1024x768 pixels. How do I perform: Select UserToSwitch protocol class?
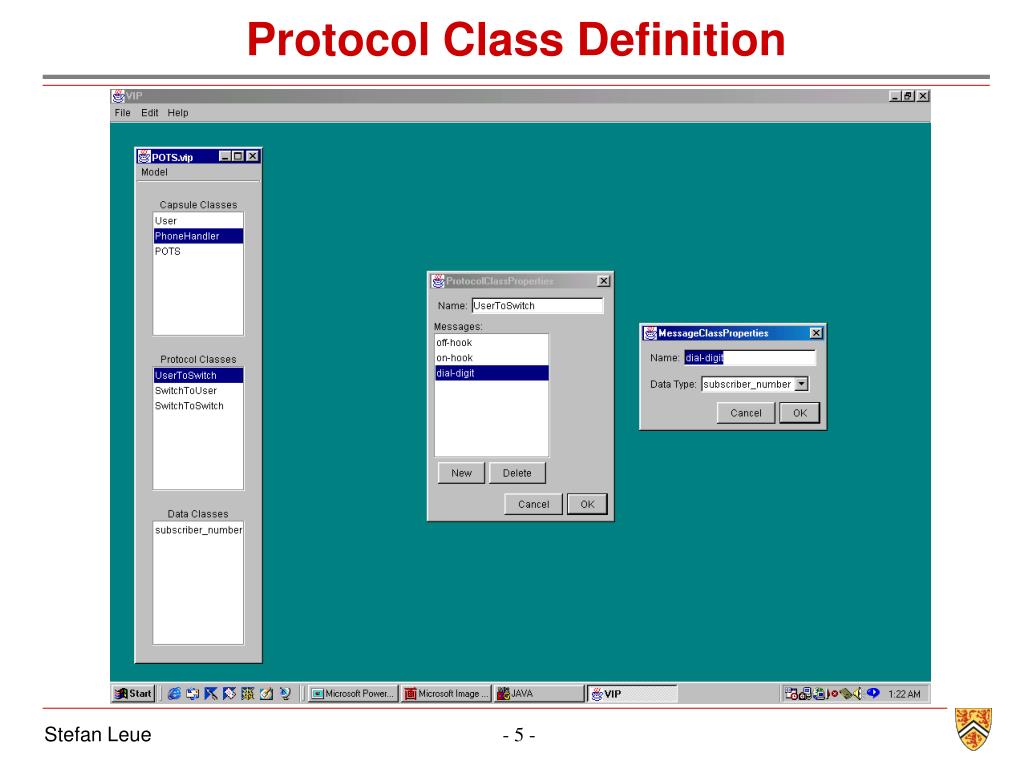198,376
